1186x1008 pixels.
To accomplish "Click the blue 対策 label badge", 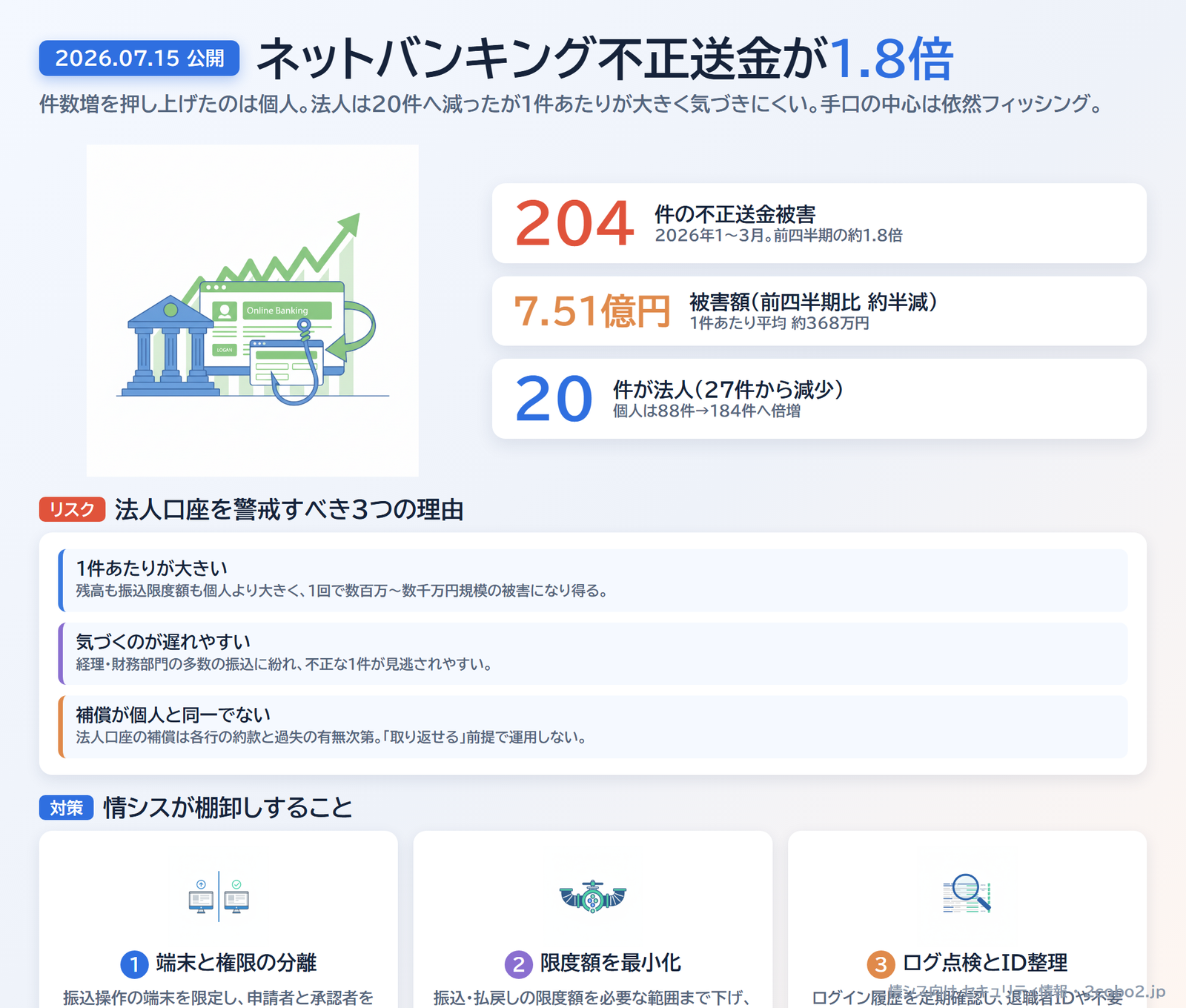I will (66, 807).
